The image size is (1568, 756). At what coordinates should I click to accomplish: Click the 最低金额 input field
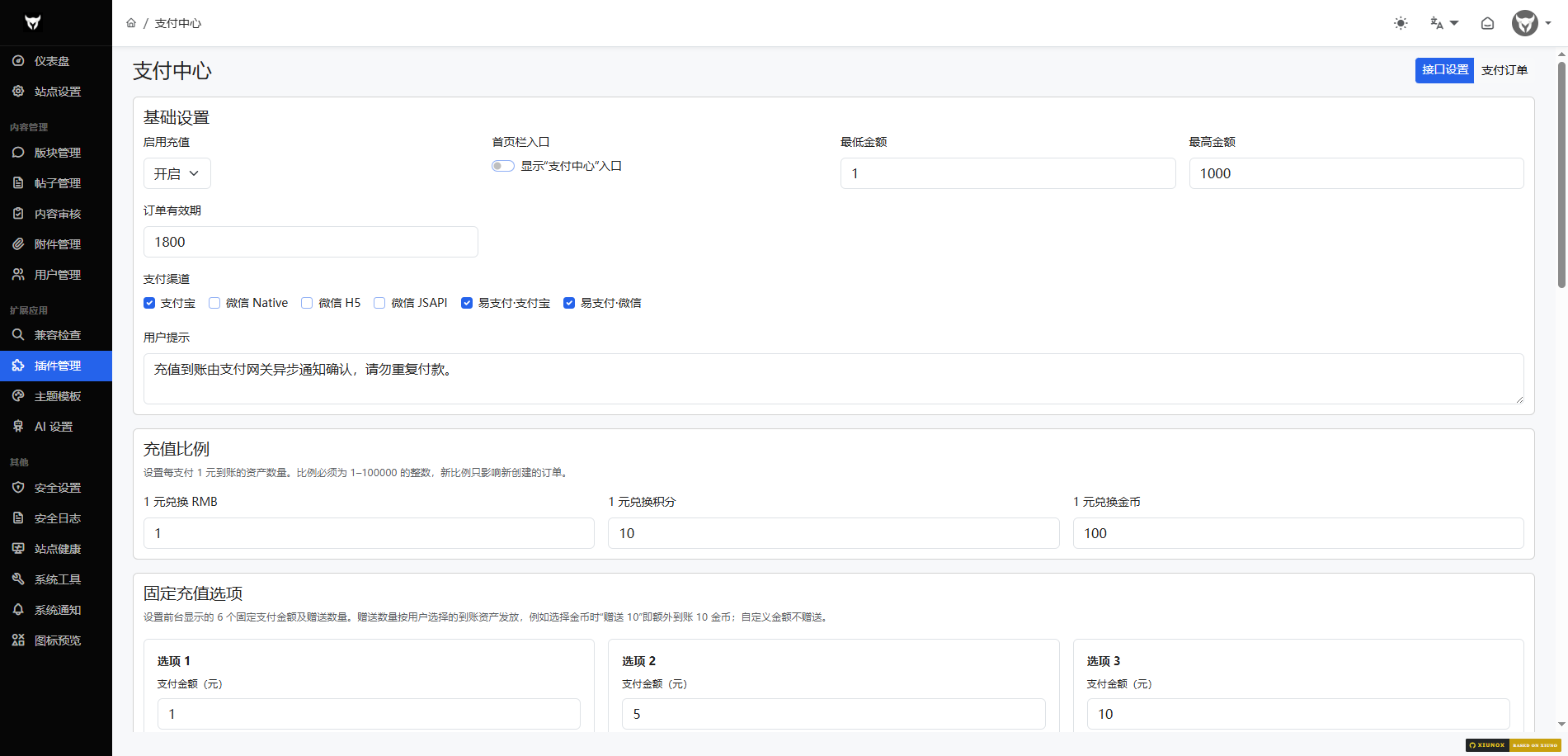[x=1008, y=173]
